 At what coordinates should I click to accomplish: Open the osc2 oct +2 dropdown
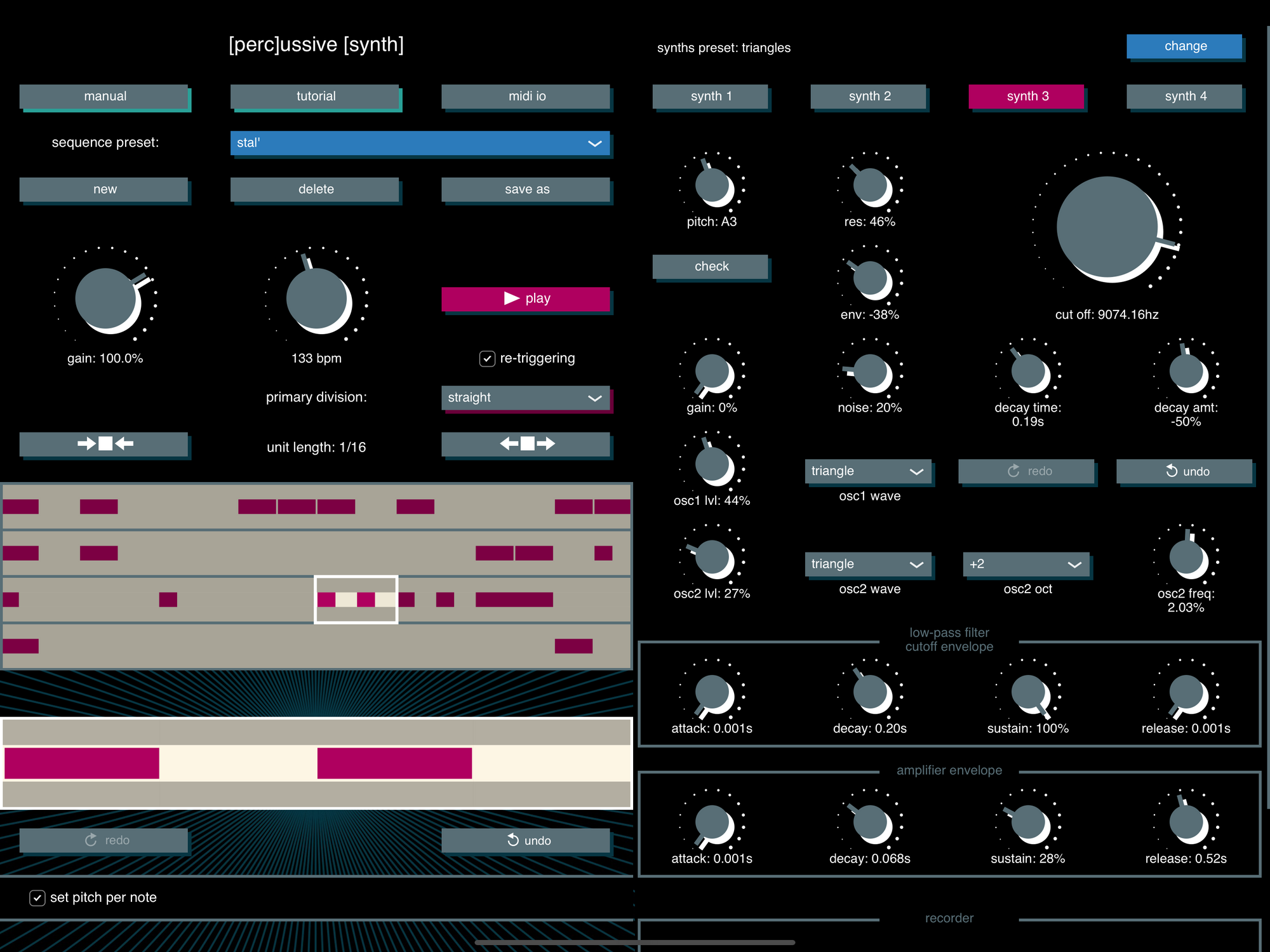(1026, 564)
